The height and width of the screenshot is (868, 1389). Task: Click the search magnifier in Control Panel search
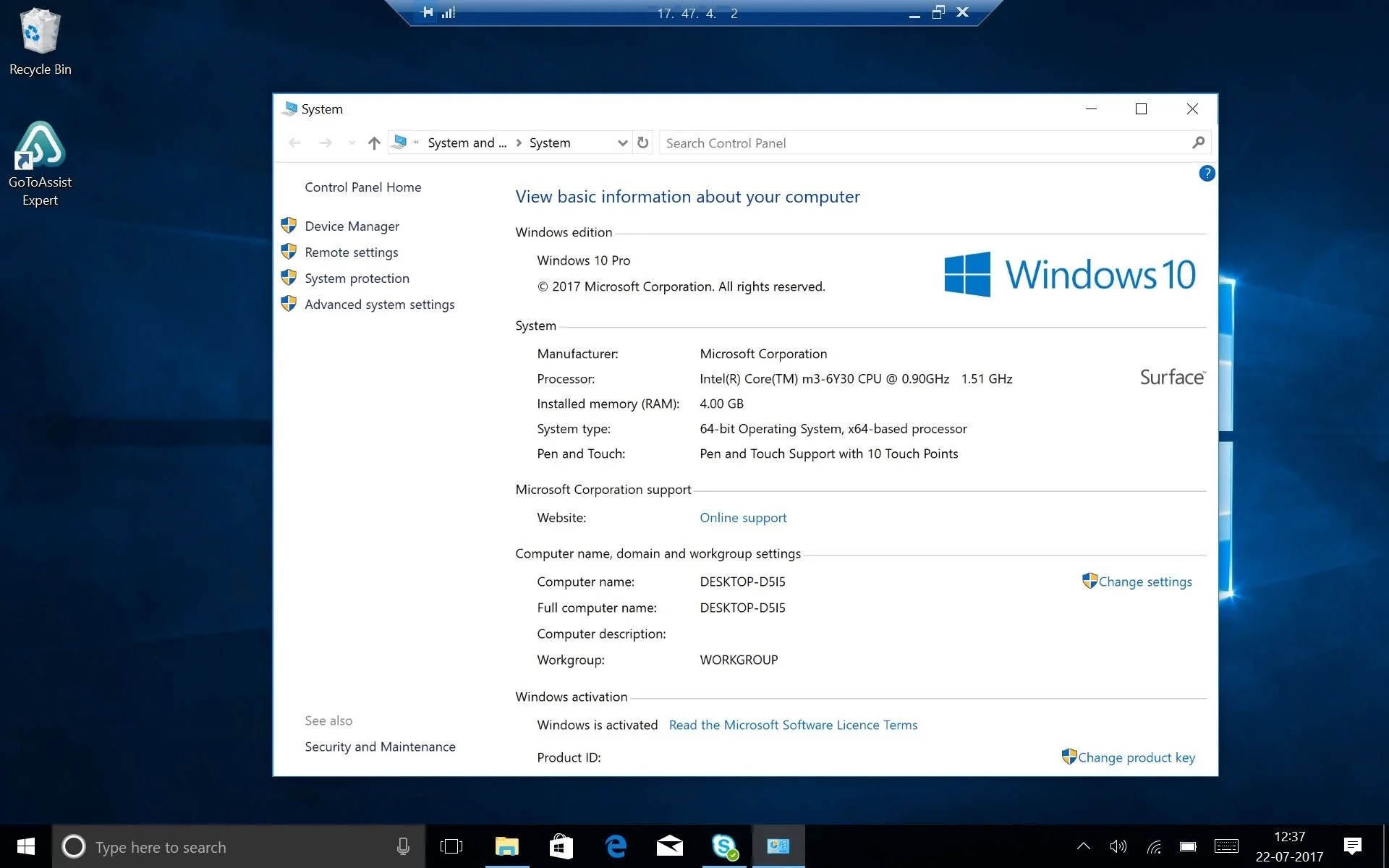[x=1198, y=142]
